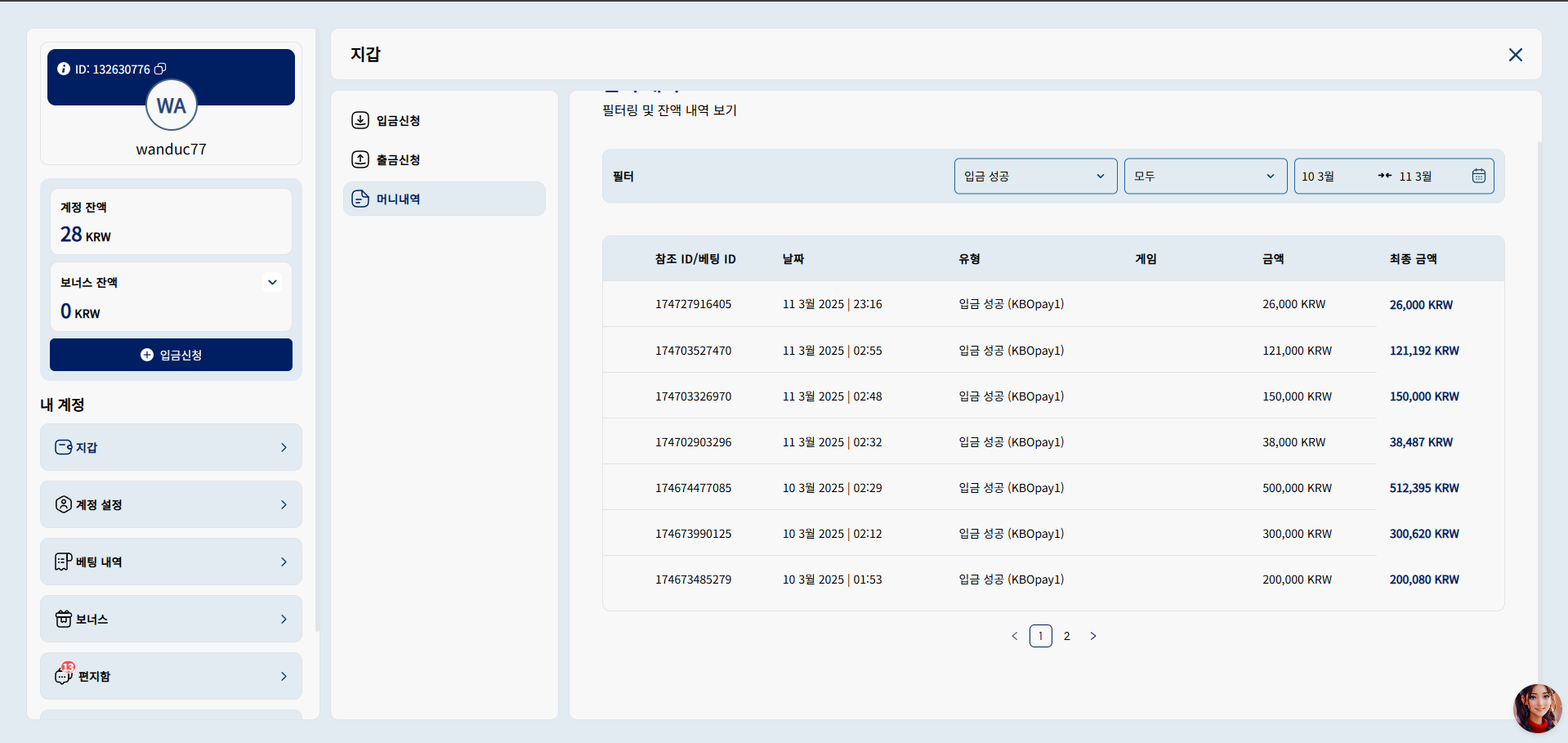Click date 10 3월 2025 | 01:53
This screenshot has height=743, width=1568.
[832, 580]
